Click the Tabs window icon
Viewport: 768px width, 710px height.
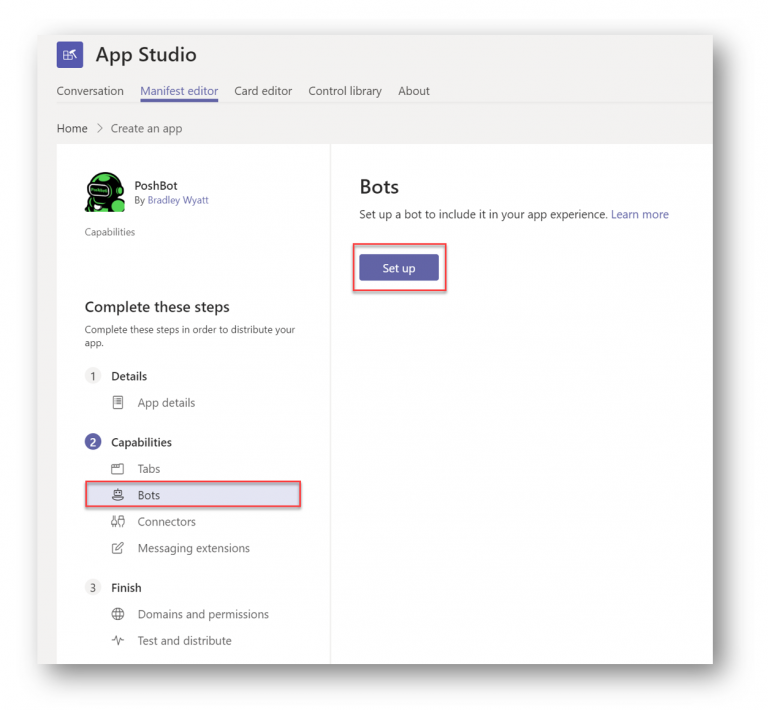coord(118,469)
